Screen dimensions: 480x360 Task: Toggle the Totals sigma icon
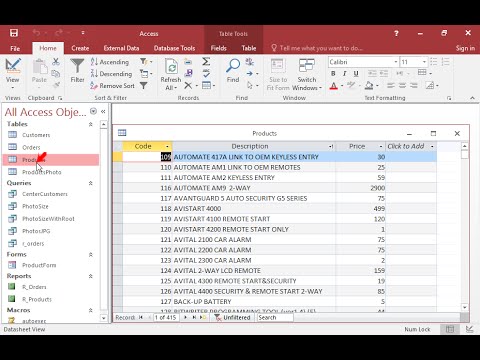point(206,62)
